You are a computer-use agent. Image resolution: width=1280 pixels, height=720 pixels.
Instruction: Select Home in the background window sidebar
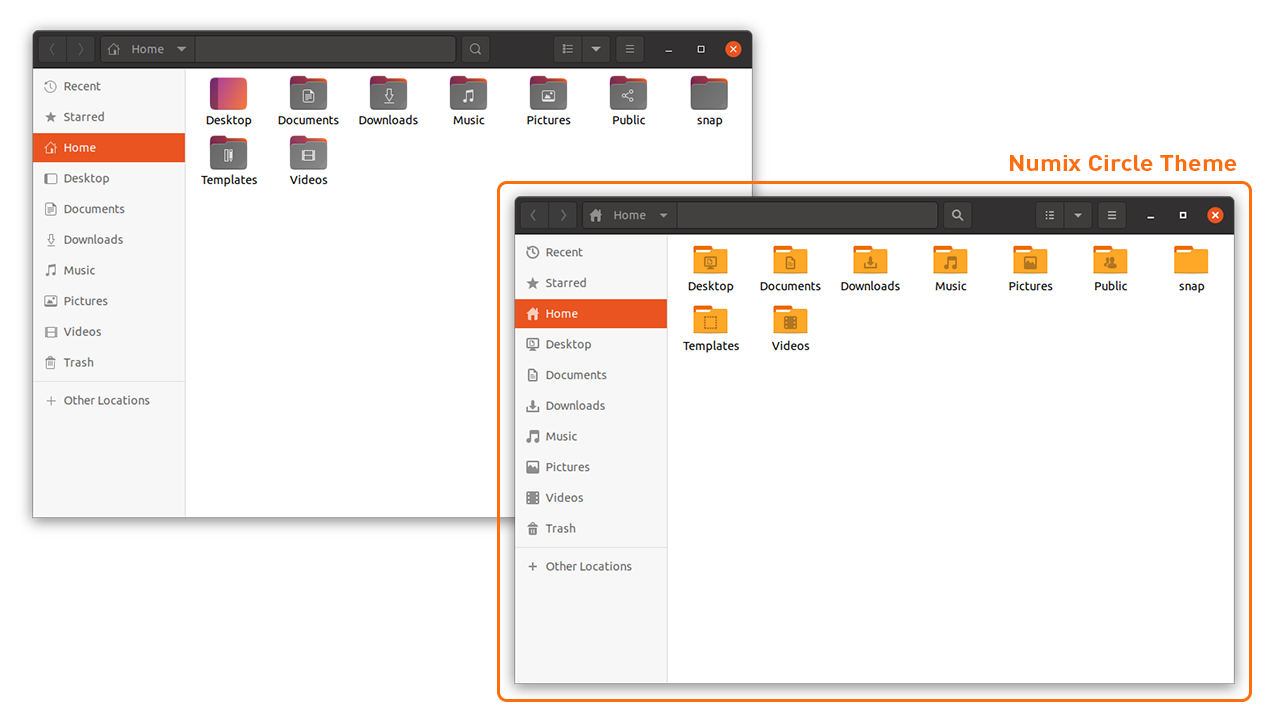pyautogui.click(x=109, y=148)
